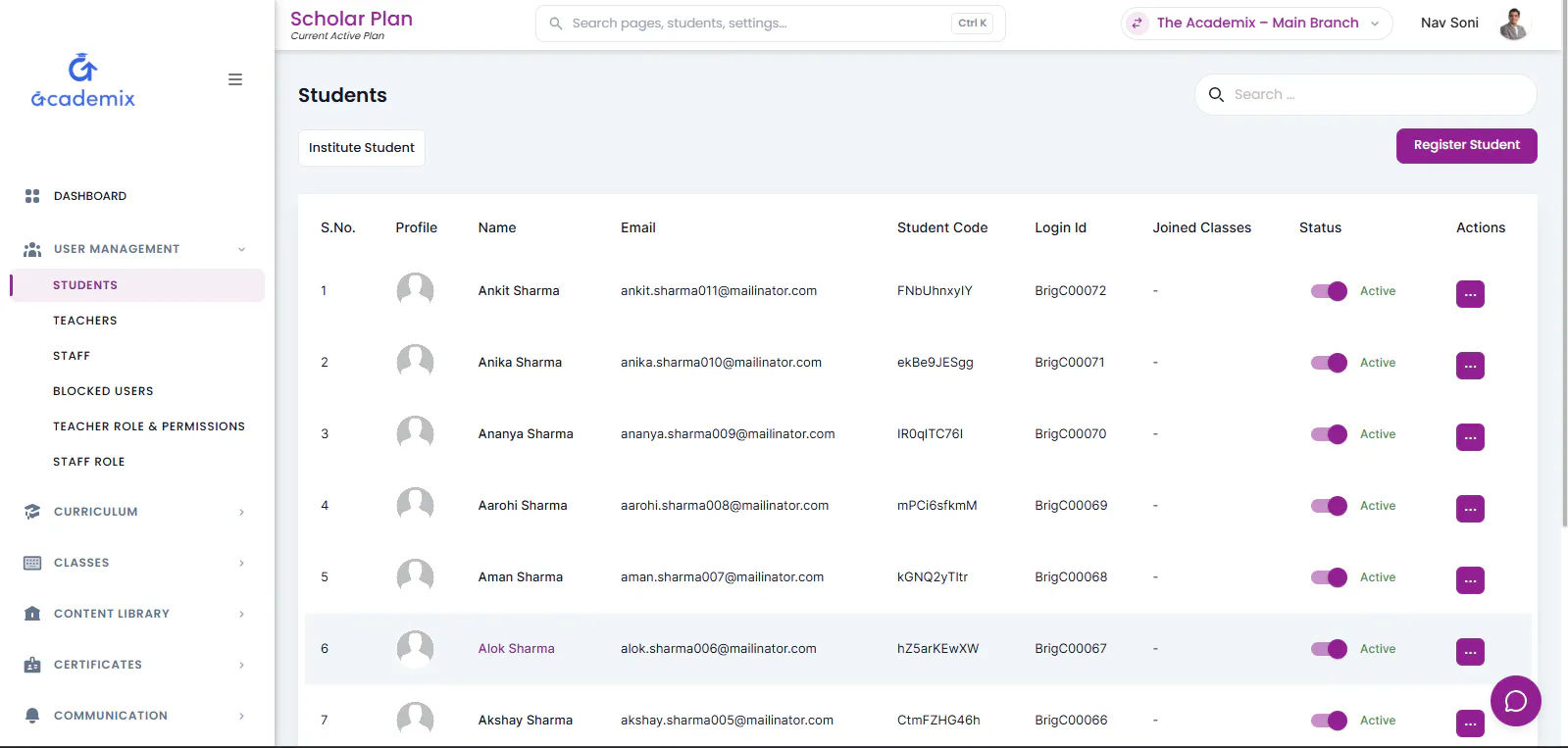1568x748 pixels.
Task: Collapse the sidebar with the hamburger icon
Action: 235,79
